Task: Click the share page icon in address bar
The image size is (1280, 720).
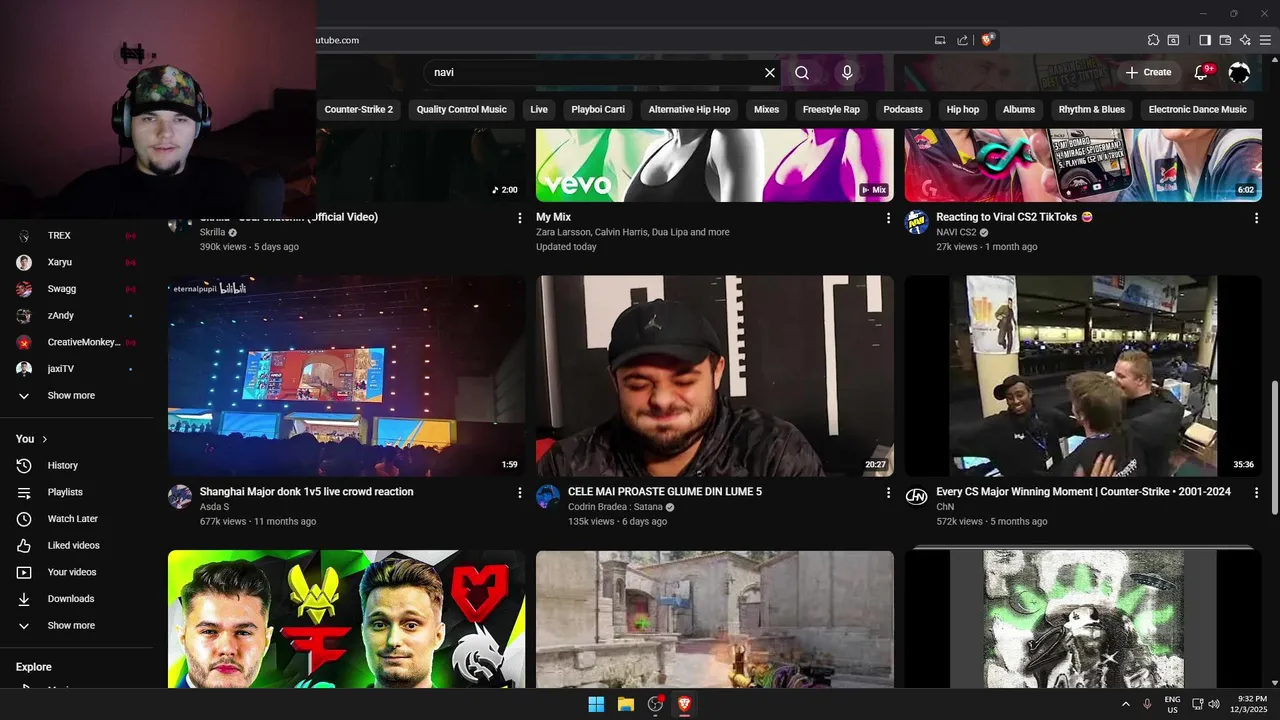Action: (x=962, y=40)
